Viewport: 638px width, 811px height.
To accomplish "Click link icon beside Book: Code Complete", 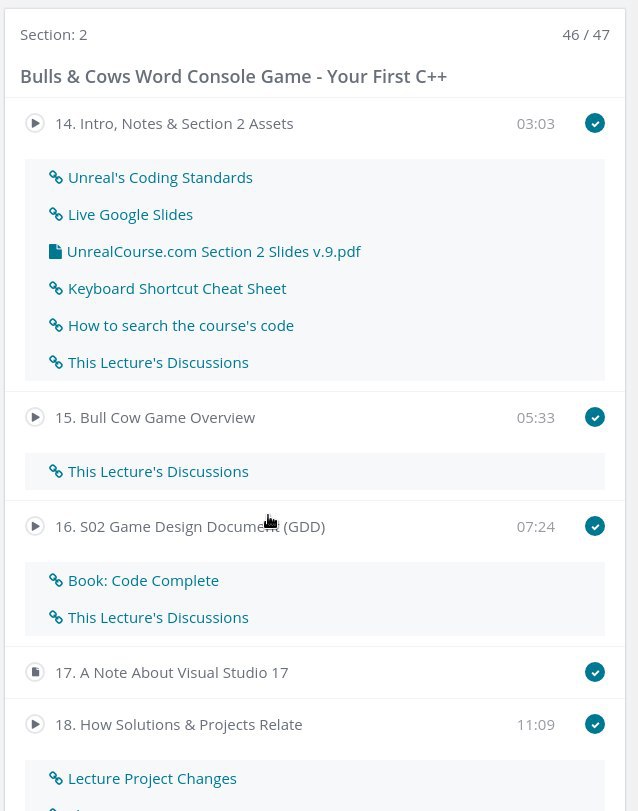I will pyautogui.click(x=56, y=580).
